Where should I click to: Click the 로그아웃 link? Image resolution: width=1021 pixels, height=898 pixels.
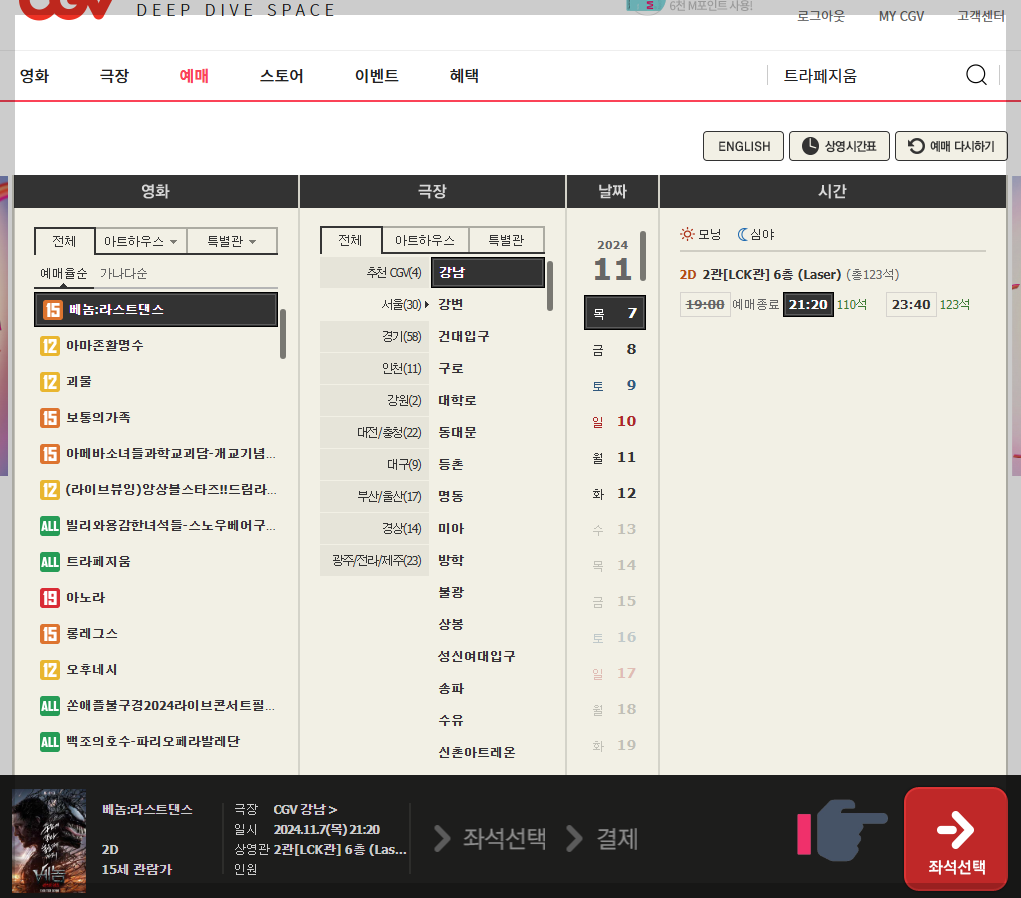820,16
